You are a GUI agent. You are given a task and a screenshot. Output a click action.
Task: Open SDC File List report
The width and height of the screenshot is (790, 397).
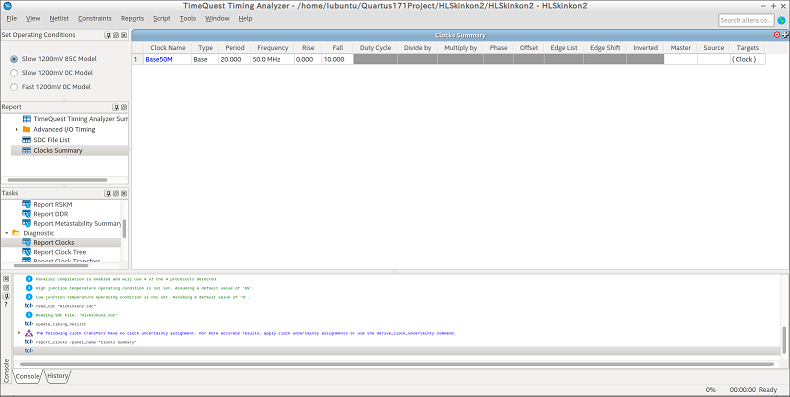52,140
